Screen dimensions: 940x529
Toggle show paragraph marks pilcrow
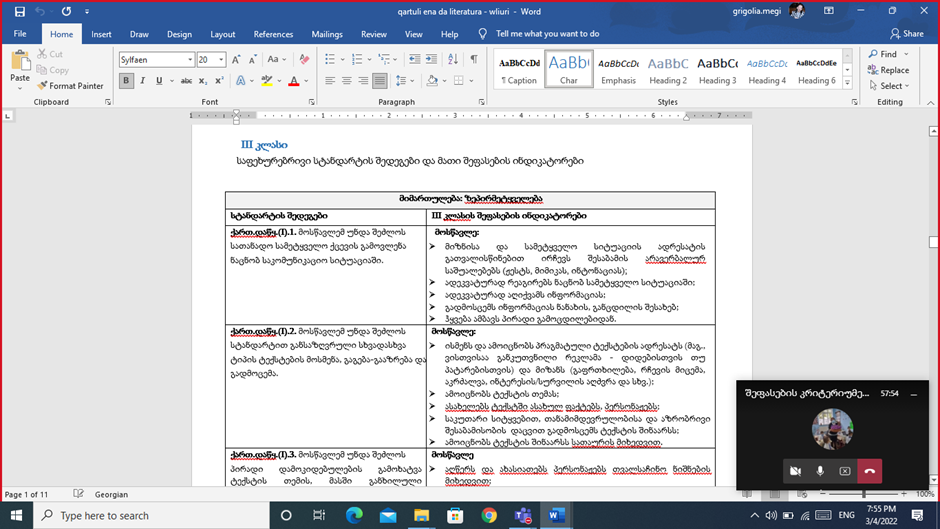[474, 59]
